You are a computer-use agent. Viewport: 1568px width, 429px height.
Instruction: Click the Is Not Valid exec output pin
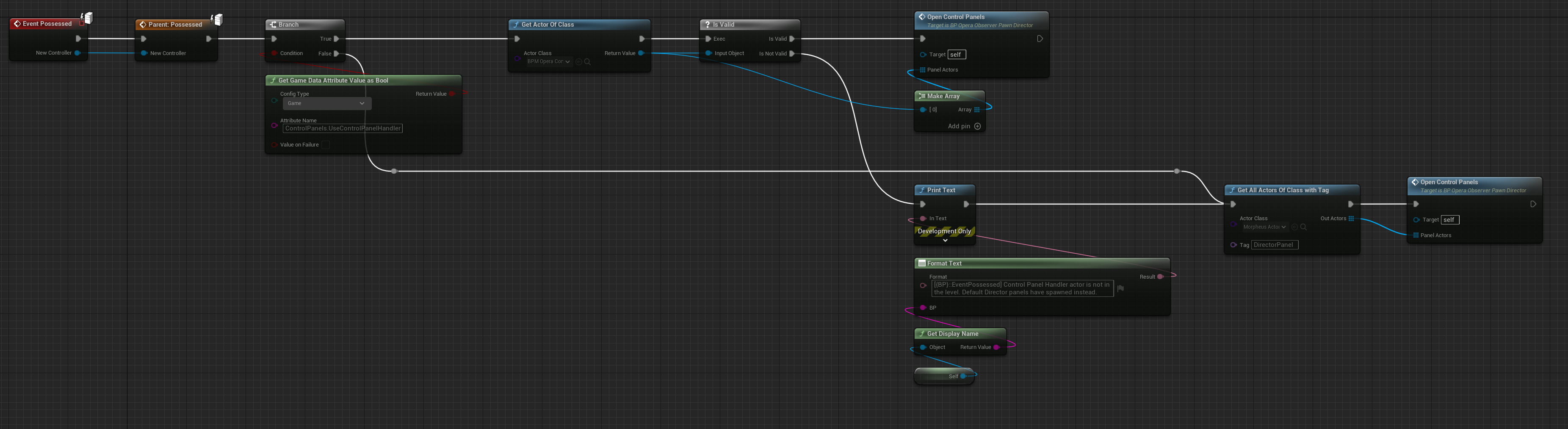click(x=791, y=53)
